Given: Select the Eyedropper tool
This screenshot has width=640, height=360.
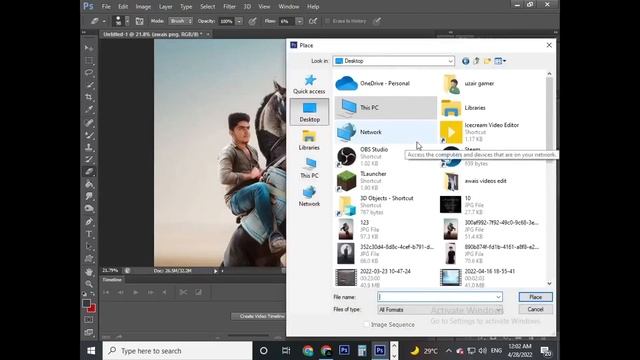Looking at the screenshot, I should pyautogui.click(x=89, y=109).
